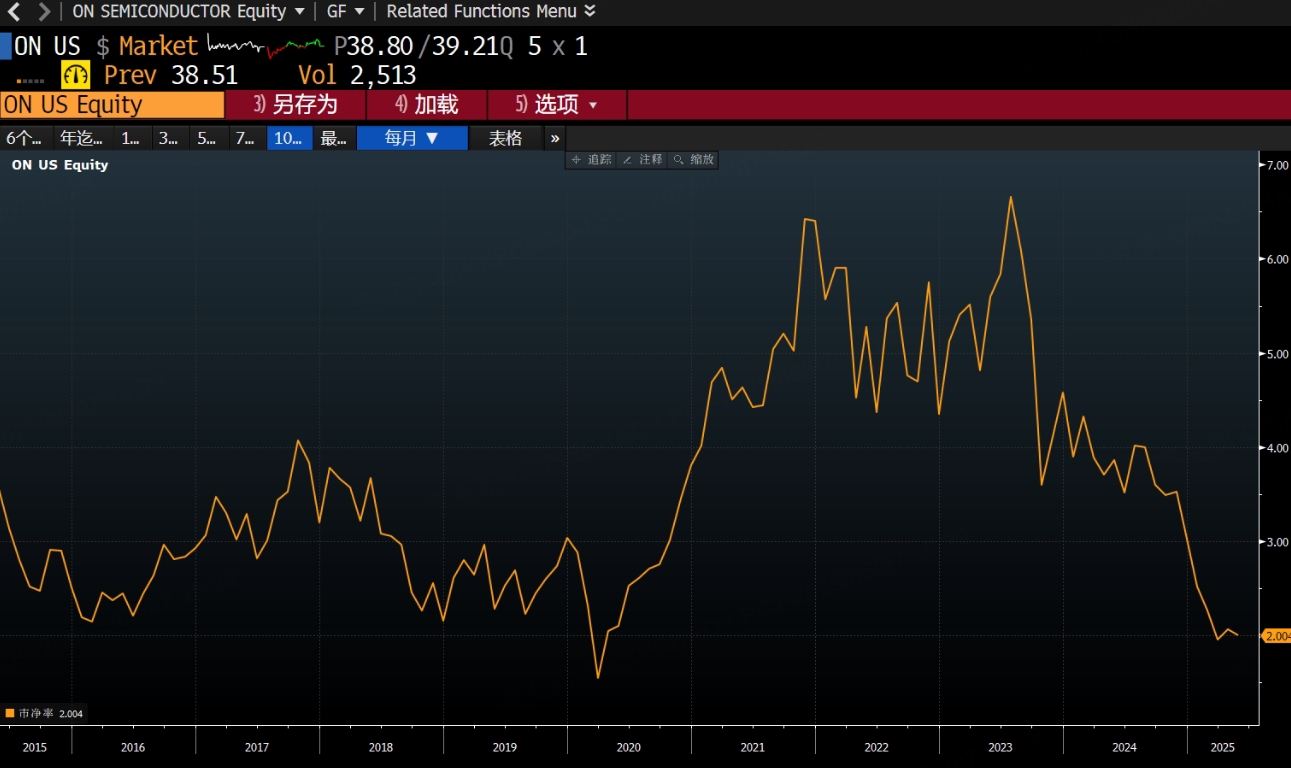Click the intraday sparkline mini chart

pos(265,46)
